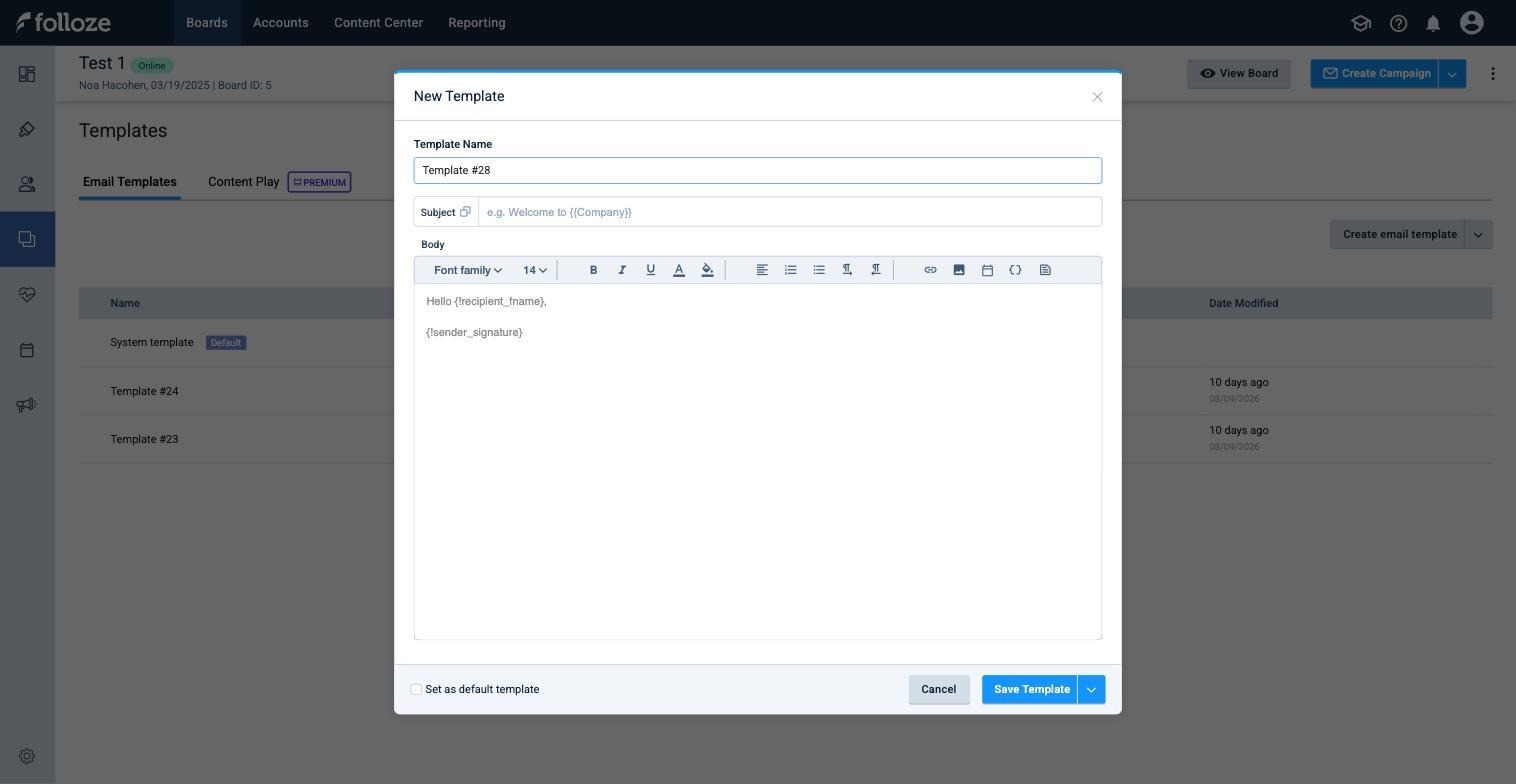Insert a bulleted list
Viewport: 1516px width, 784px height.
tap(819, 270)
